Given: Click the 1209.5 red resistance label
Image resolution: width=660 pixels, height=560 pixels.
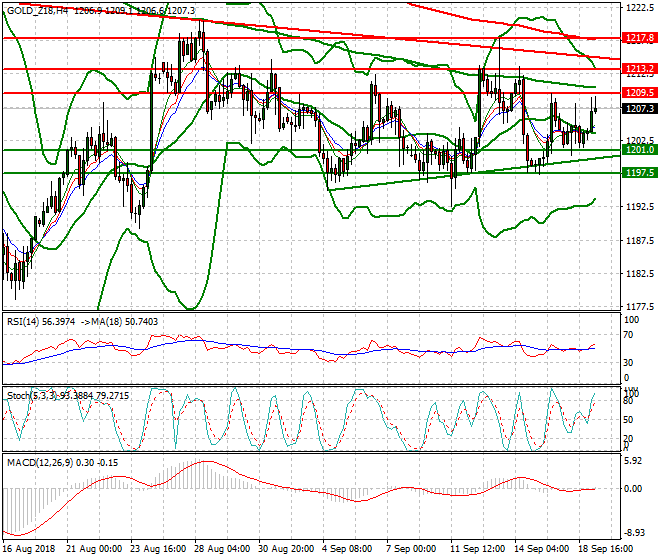Looking at the screenshot, I should (640, 93).
